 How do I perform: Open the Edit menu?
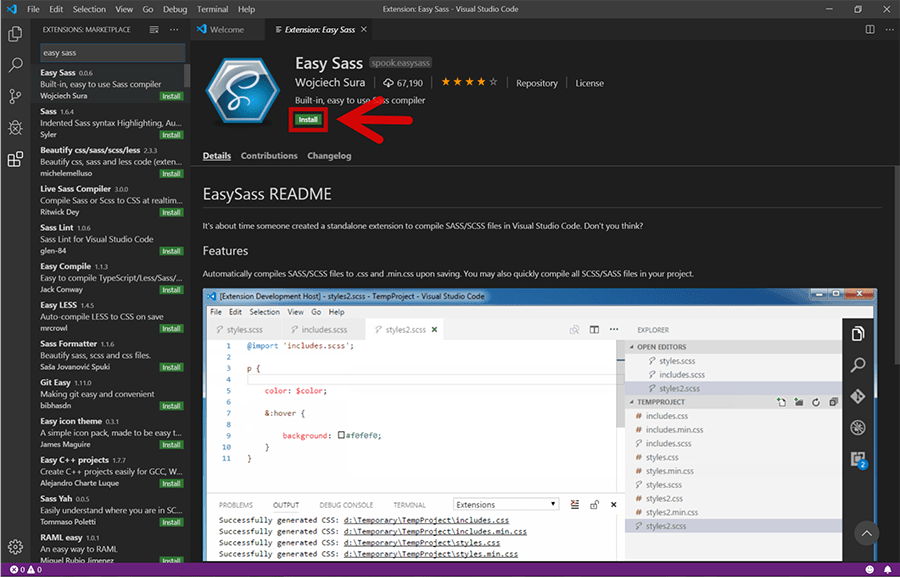(56, 9)
